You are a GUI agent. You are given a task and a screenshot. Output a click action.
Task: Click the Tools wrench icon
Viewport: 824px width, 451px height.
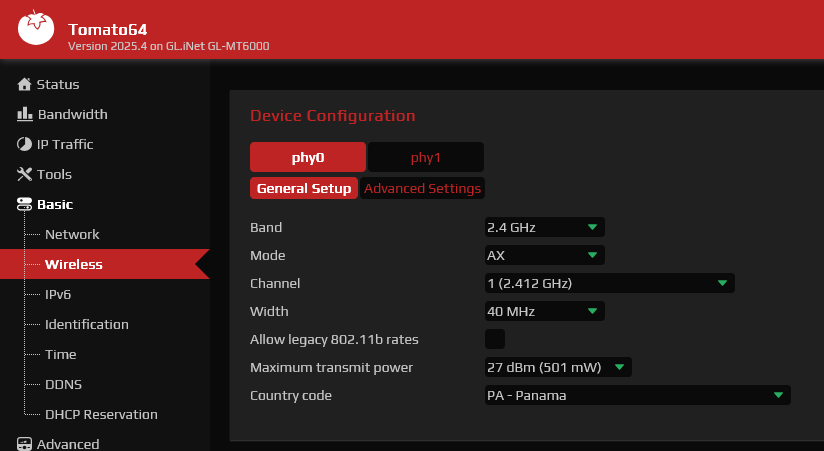pos(25,175)
